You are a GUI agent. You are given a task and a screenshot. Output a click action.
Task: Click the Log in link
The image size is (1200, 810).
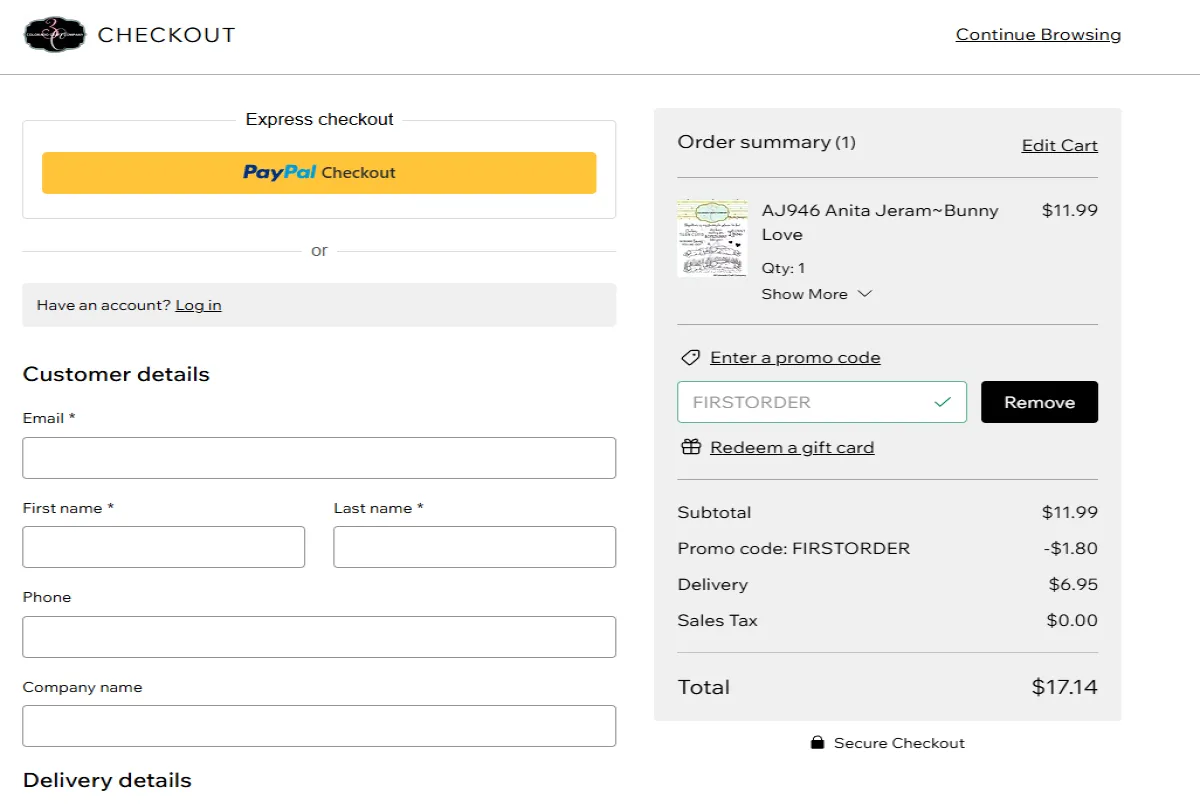point(198,305)
